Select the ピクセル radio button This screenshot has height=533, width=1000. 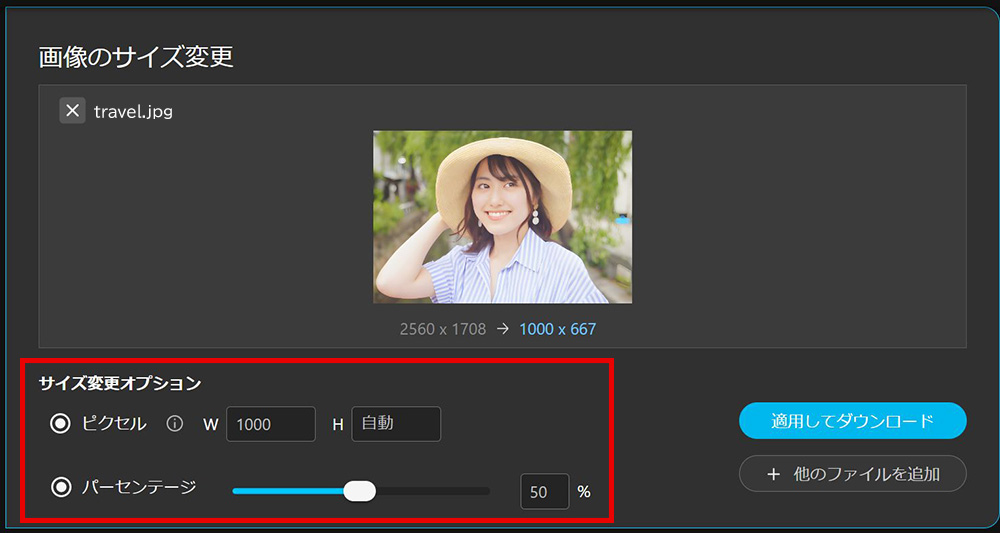61,424
